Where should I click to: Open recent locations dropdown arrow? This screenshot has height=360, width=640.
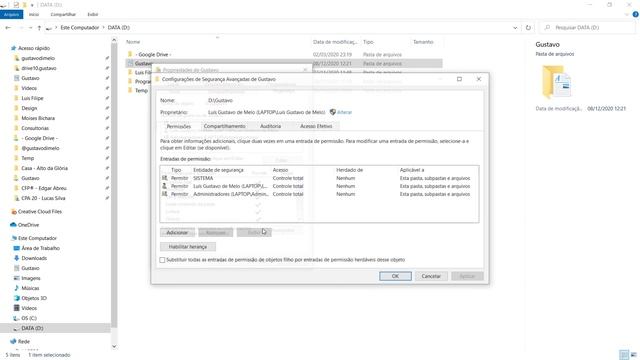click(x=31, y=28)
